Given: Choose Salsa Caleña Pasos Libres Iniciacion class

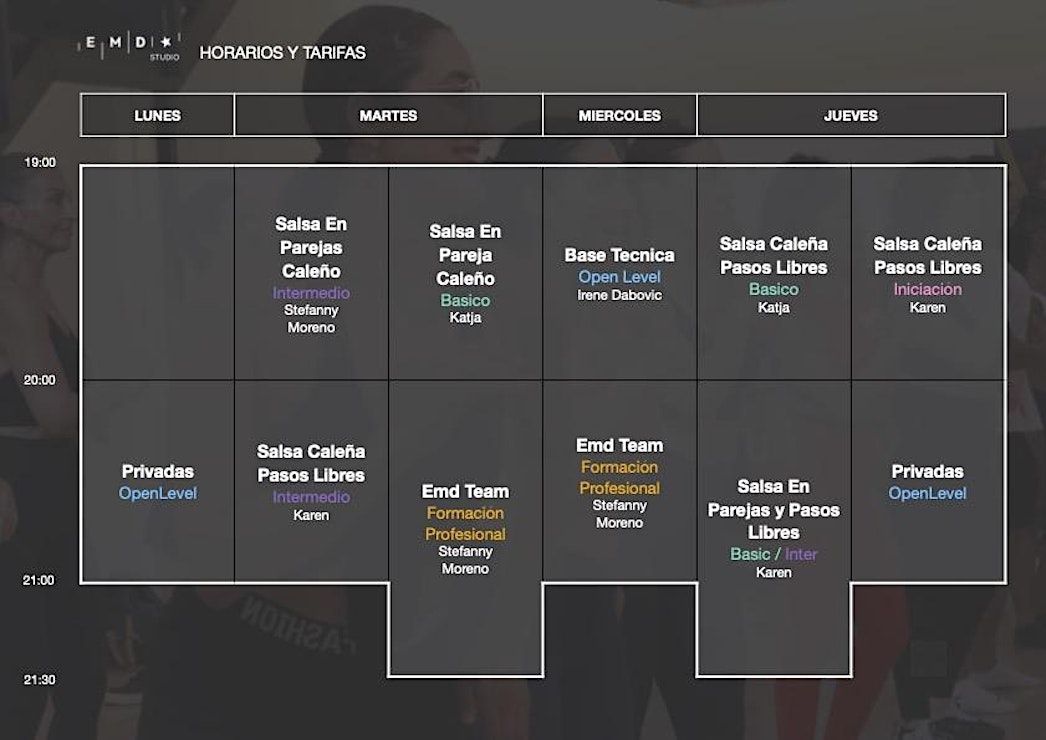Looking at the screenshot, I should coord(927,273).
